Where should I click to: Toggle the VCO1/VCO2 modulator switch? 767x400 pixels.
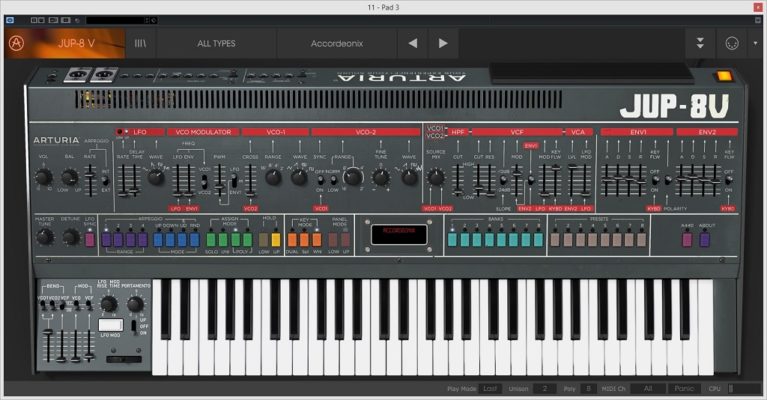tap(204, 181)
